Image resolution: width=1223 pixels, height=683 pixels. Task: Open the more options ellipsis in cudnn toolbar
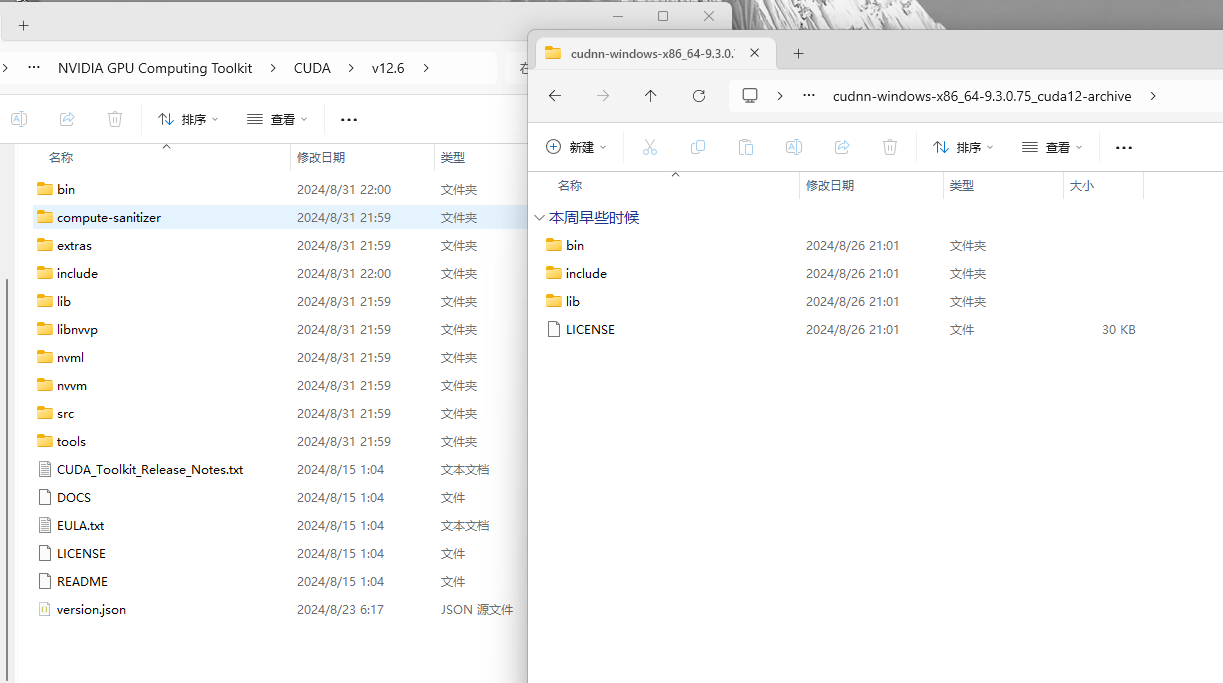1124,147
